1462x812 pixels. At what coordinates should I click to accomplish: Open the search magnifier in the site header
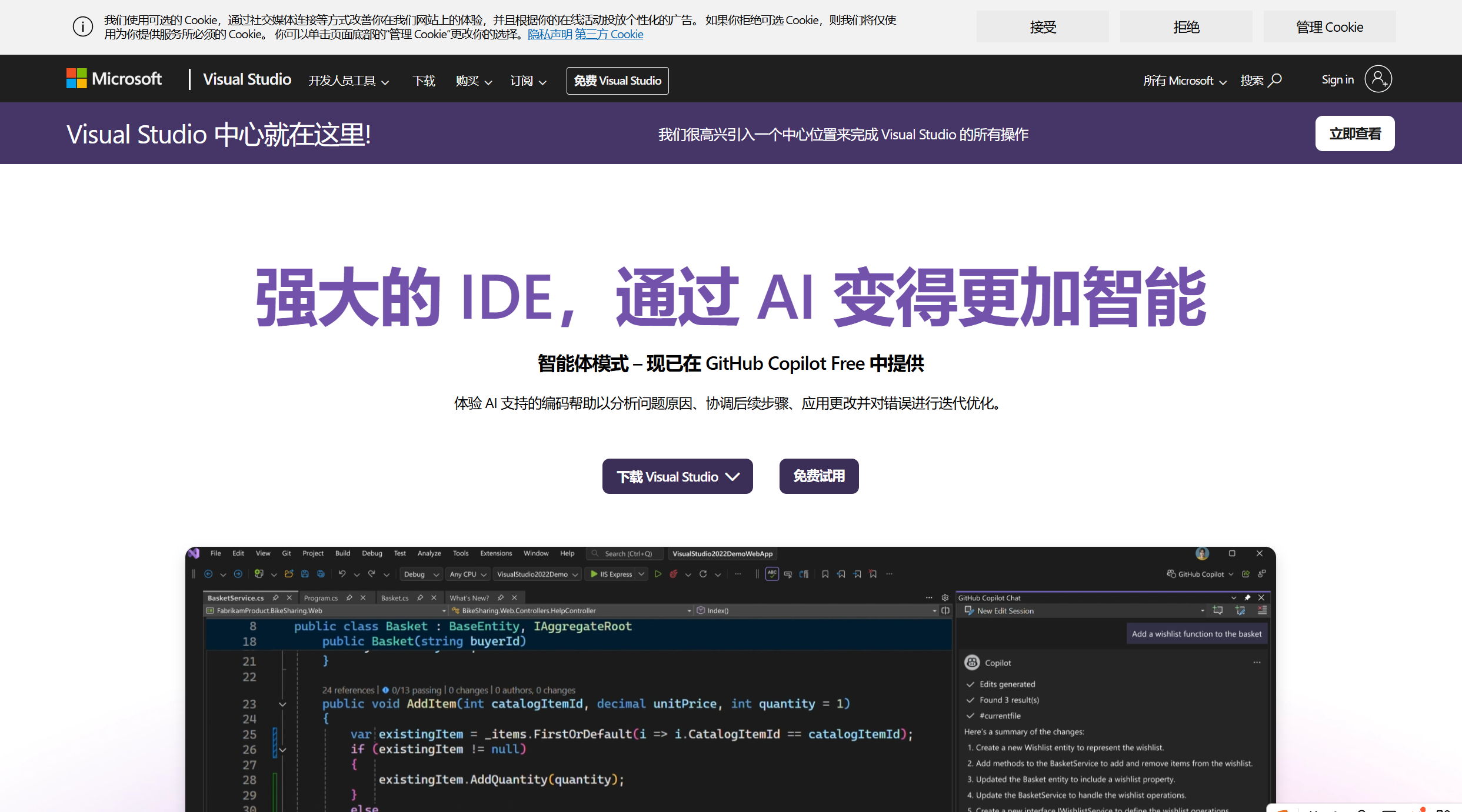point(1275,80)
